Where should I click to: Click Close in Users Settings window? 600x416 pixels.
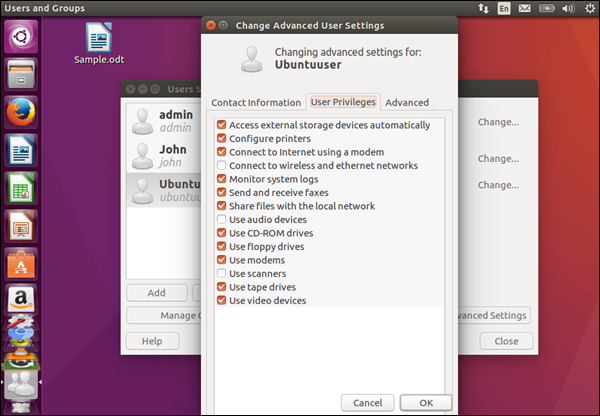click(x=506, y=341)
